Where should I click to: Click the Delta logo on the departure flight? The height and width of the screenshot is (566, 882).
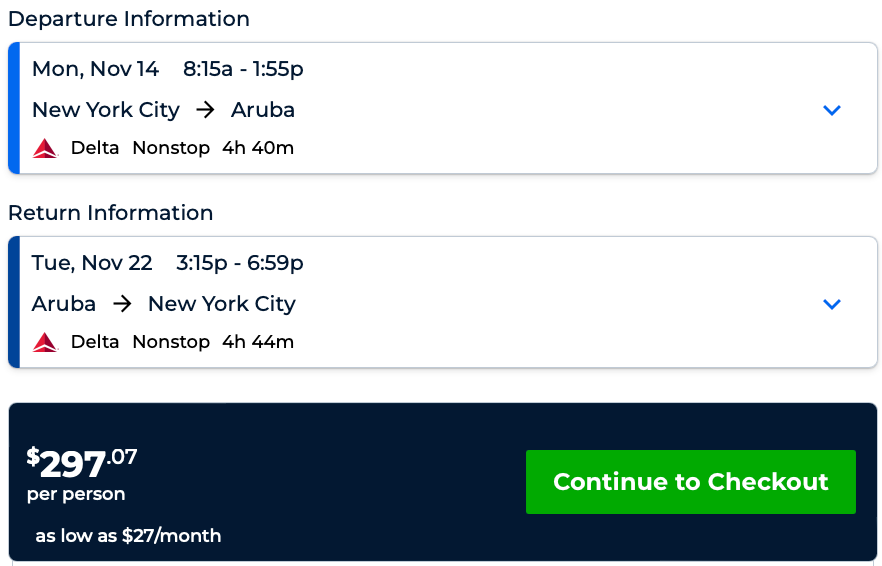pyautogui.click(x=46, y=149)
